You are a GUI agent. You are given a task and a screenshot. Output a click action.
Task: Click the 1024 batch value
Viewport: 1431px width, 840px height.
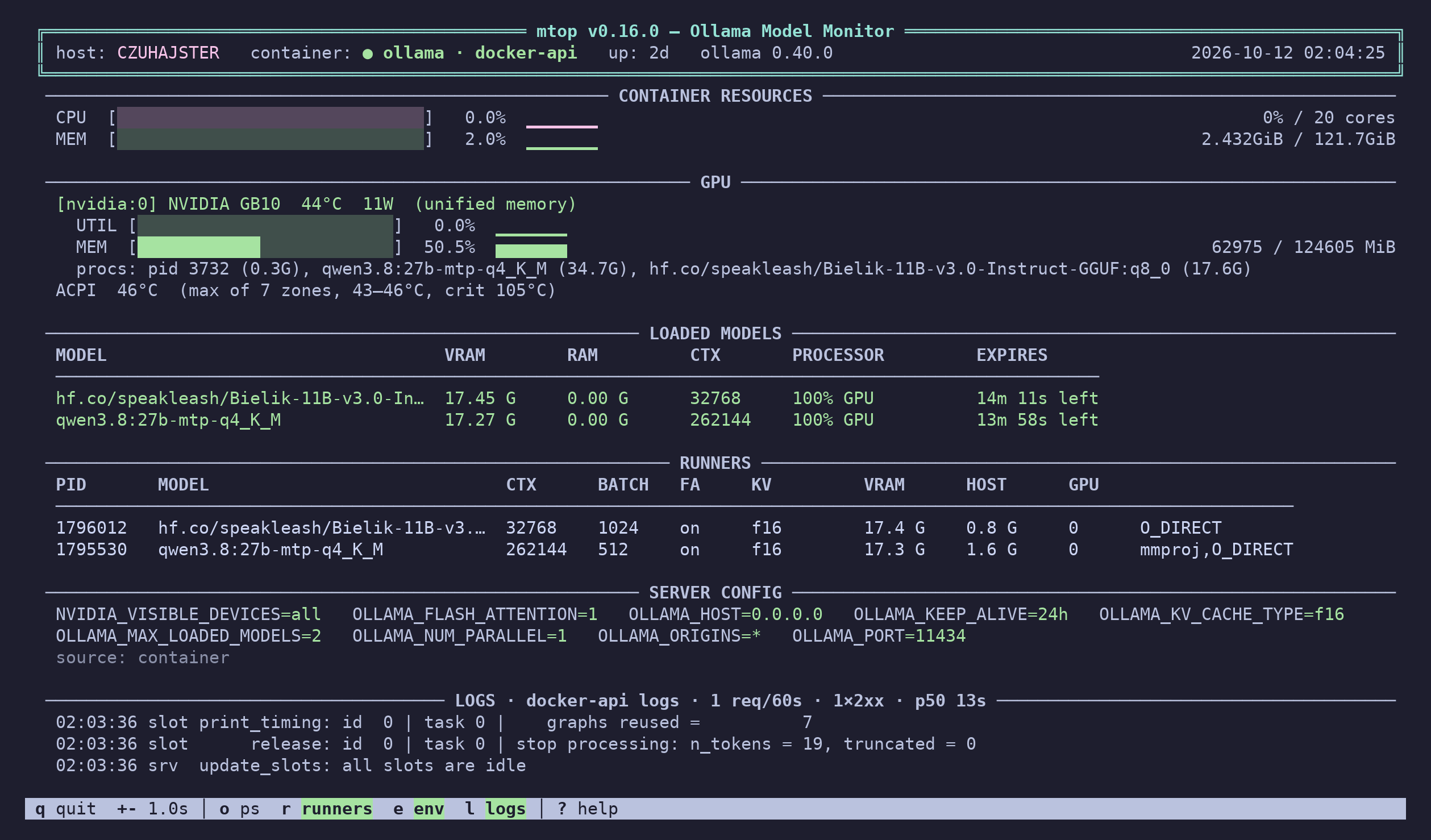(618, 528)
